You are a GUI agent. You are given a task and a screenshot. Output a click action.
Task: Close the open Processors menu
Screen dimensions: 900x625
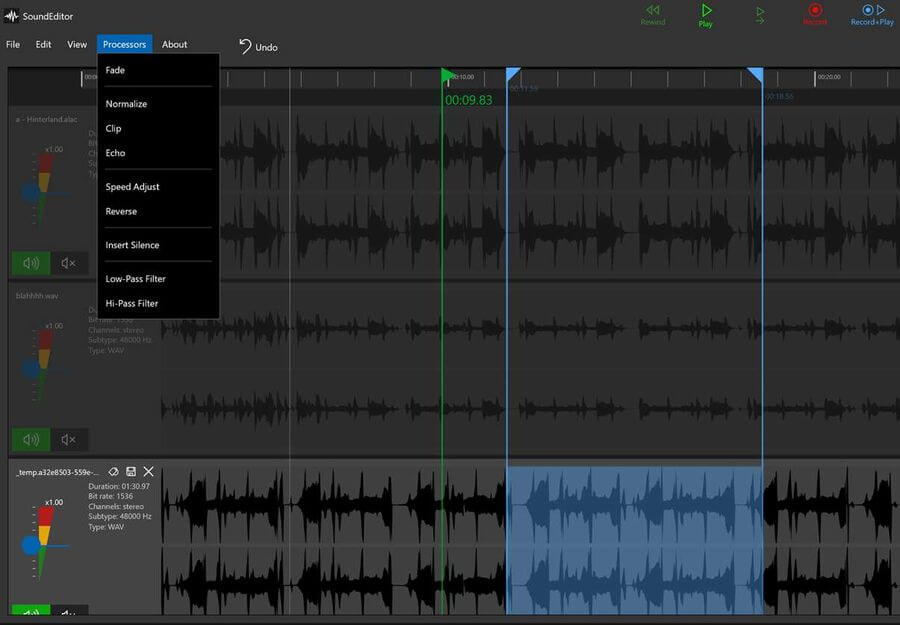click(x=125, y=44)
